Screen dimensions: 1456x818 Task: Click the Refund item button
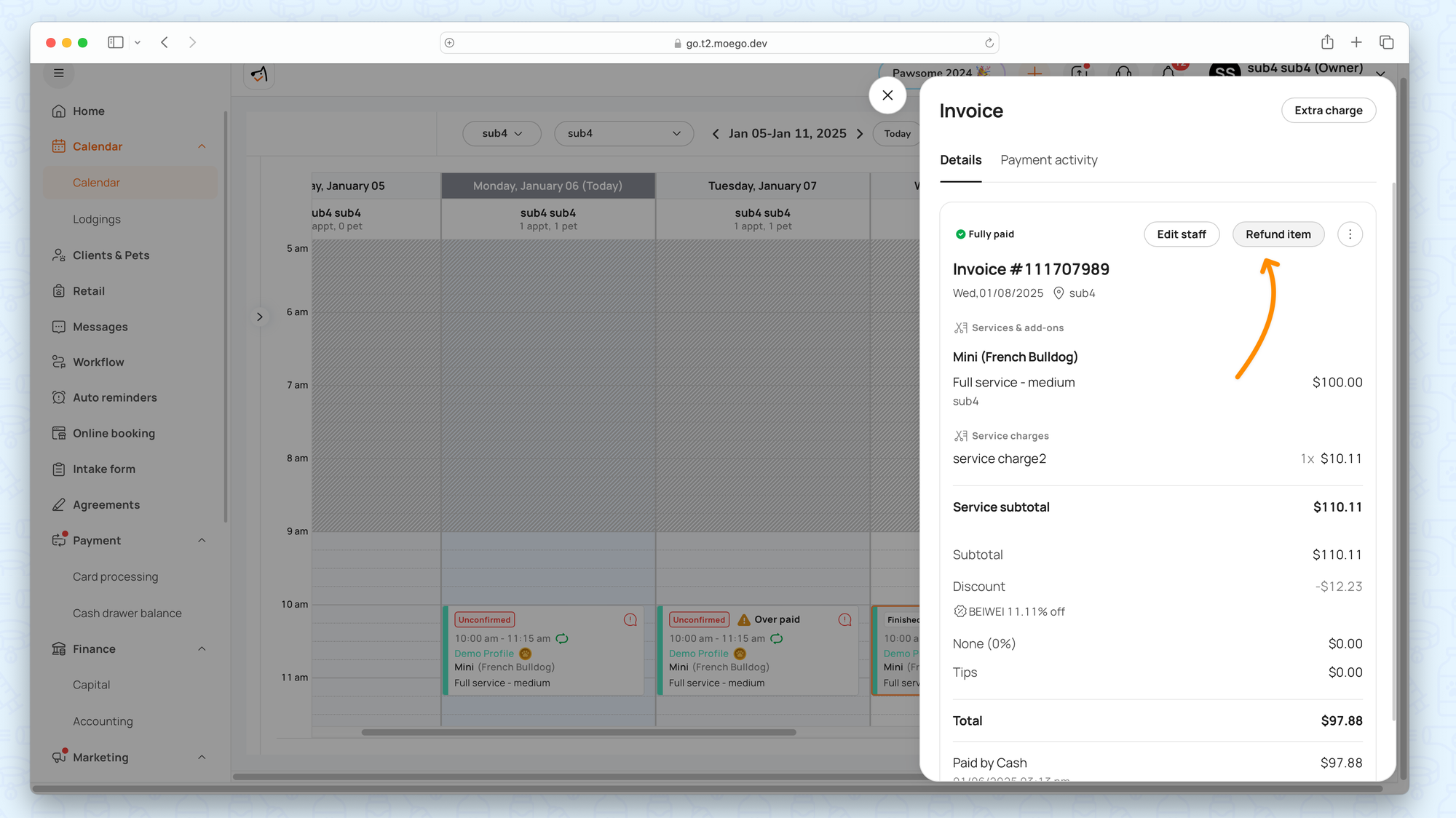coord(1278,234)
